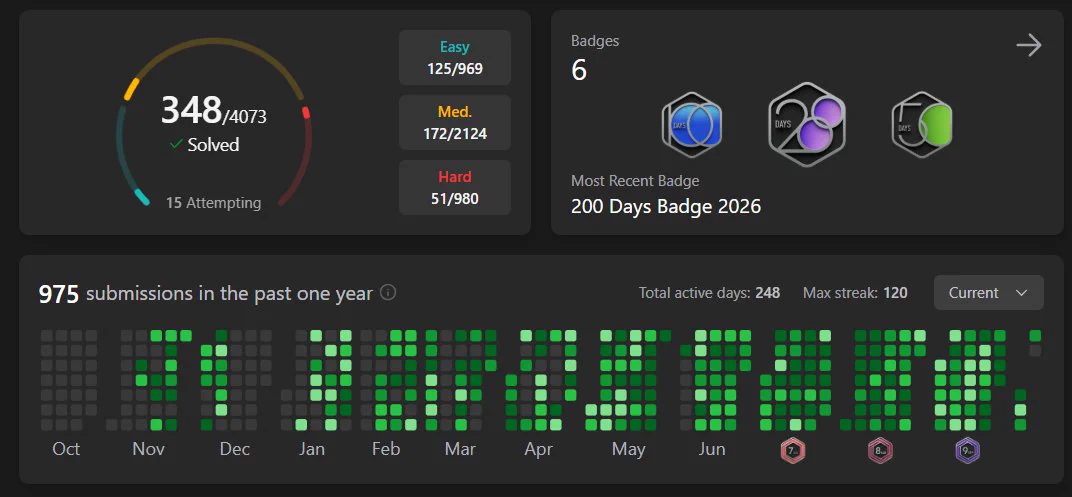The image size is (1072, 497).
Task: Click the 15 Attempting label
Action: tap(213, 203)
